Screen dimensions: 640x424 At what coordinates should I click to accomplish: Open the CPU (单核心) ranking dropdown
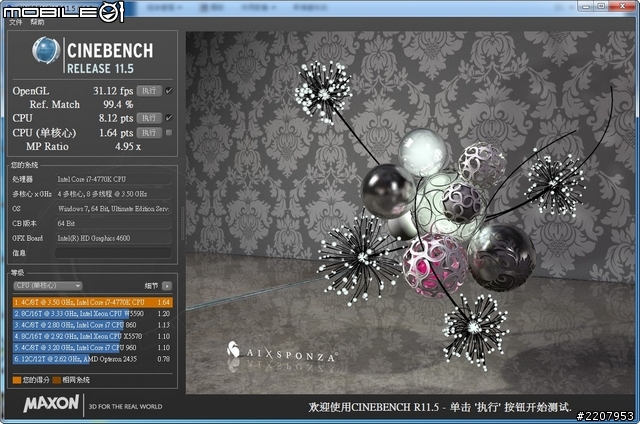pyautogui.click(x=48, y=286)
